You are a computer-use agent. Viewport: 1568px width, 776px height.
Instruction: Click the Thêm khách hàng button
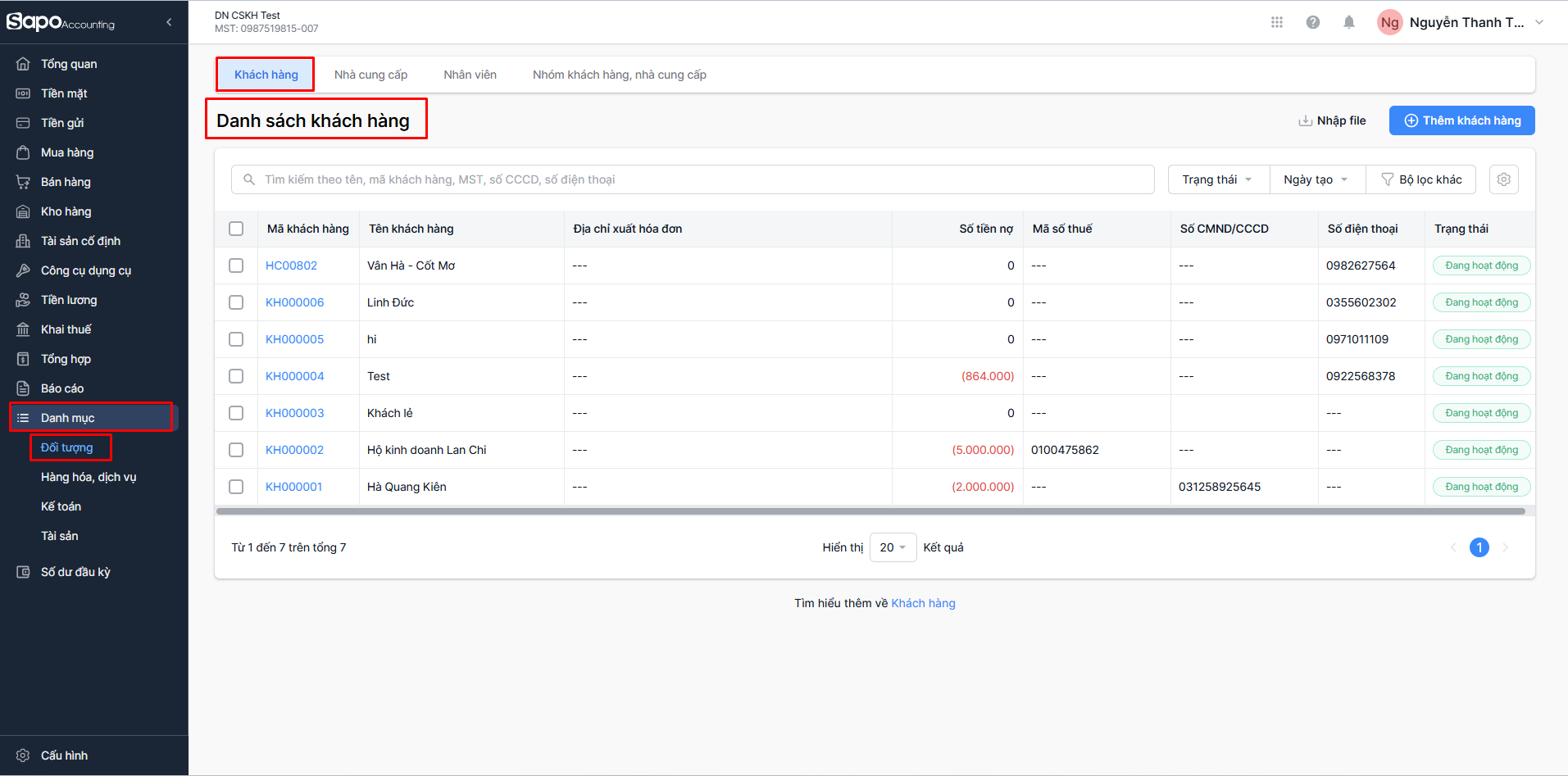1461,120
